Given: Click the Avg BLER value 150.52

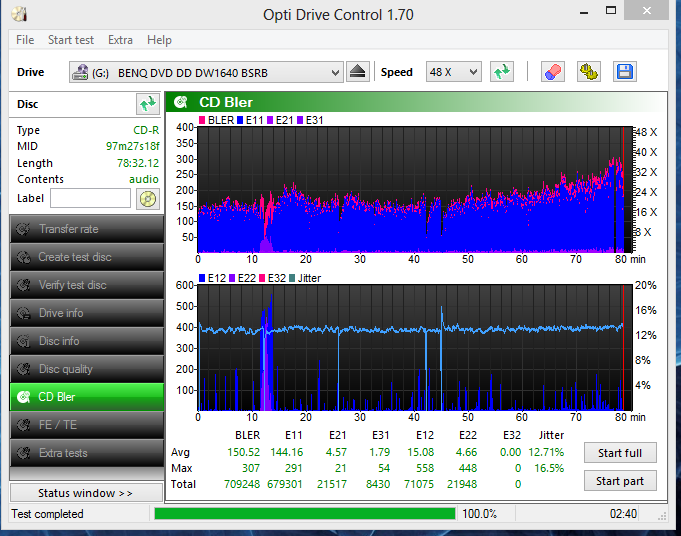Looking at the screenshot, I should pyautogui.click(x=243, y=452).
